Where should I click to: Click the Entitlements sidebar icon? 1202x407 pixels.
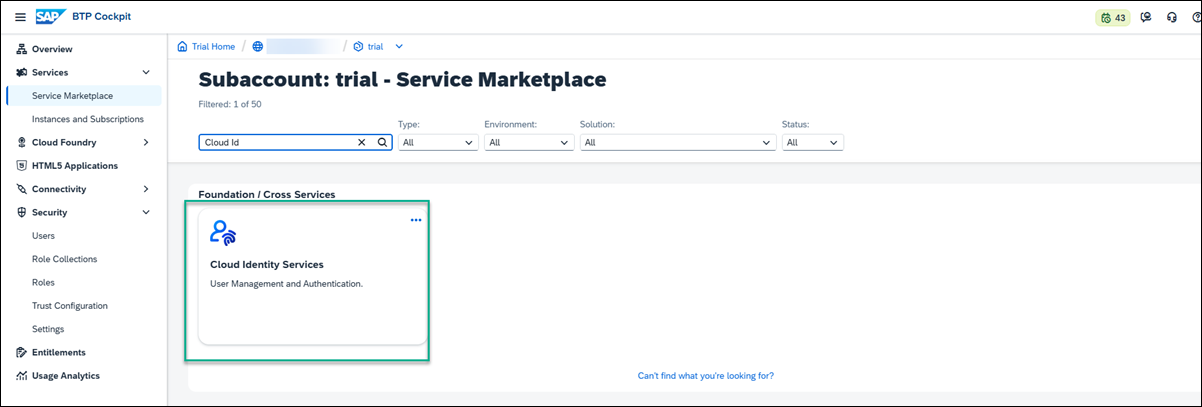[x=22, y=352]
